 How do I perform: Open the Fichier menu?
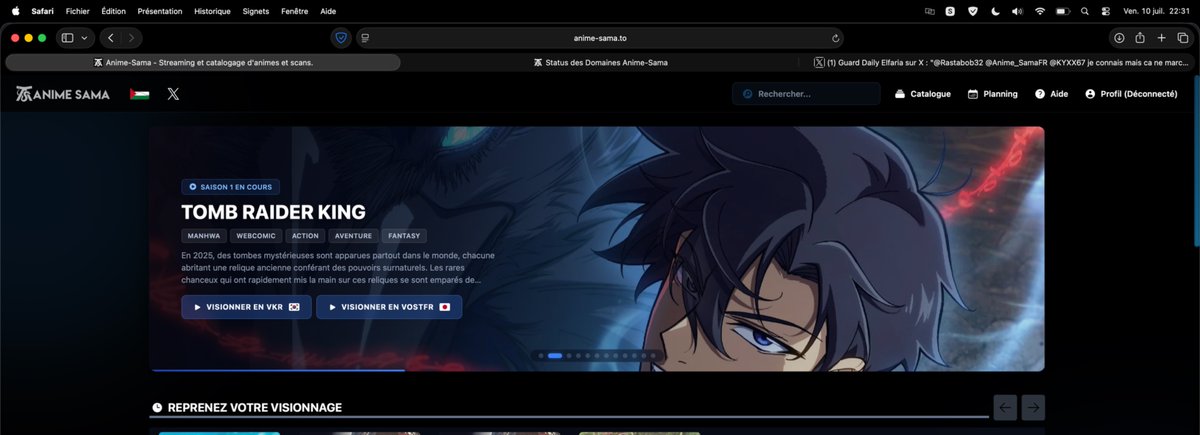77,11
